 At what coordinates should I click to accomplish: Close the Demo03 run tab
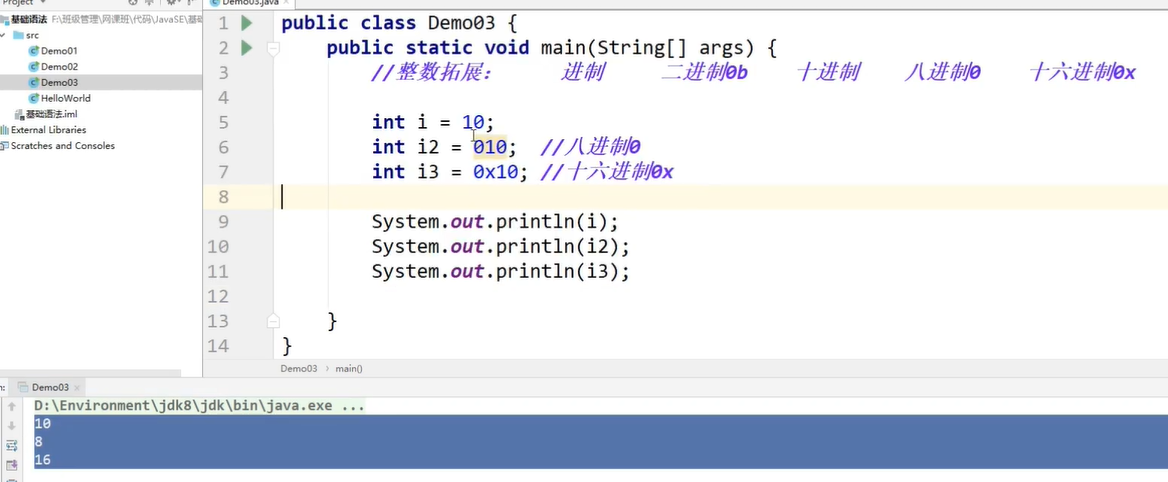coord(77,387)
